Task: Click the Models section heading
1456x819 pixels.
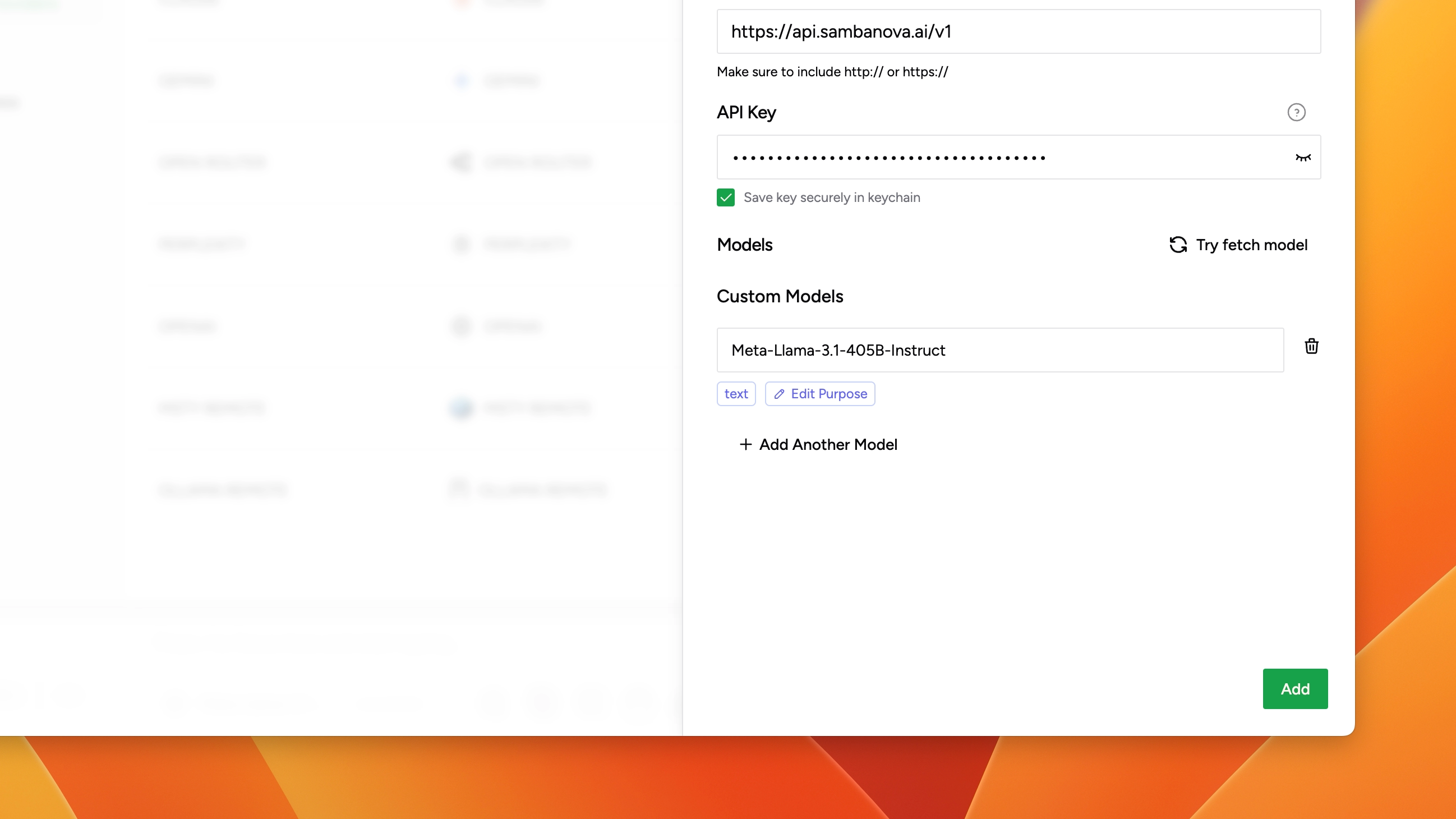Action: (x=744, y=245)
